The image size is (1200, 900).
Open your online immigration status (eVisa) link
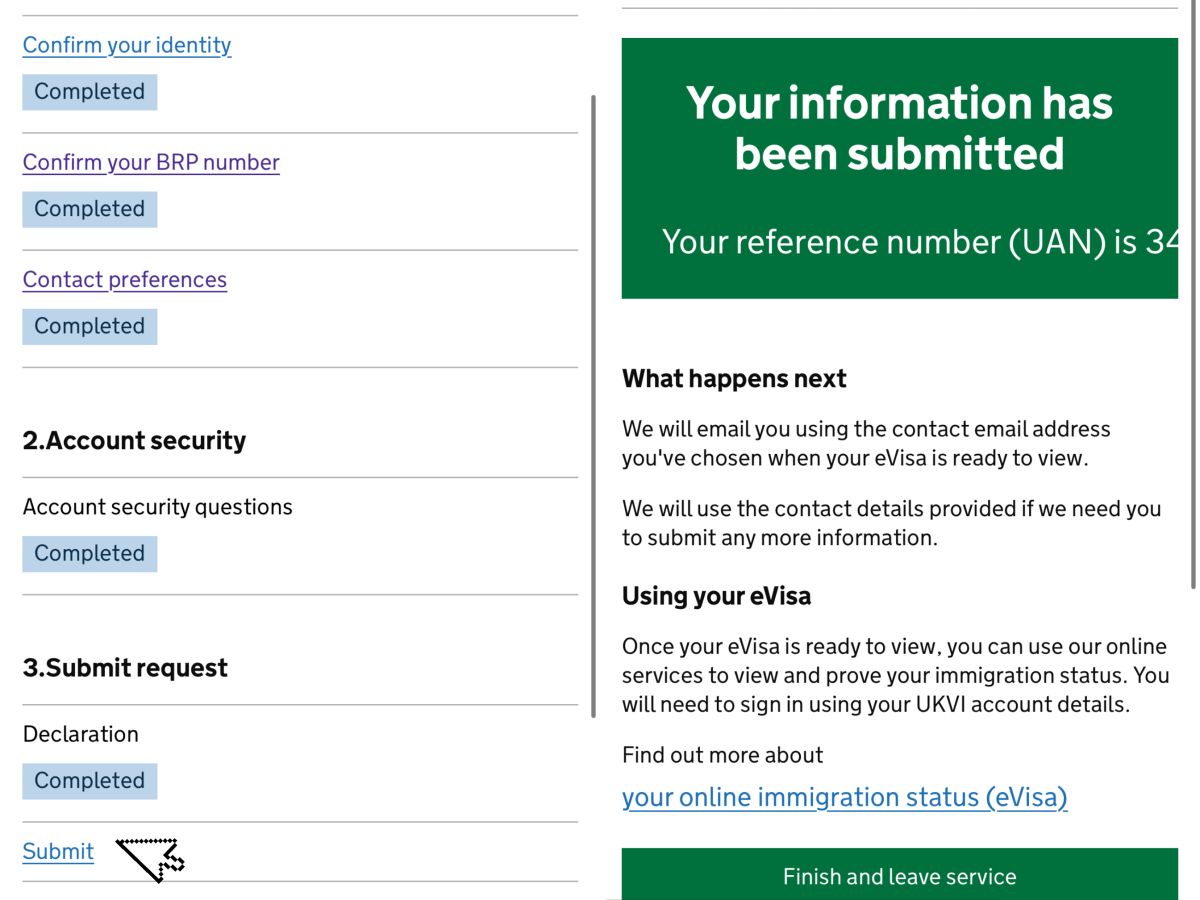pyautogui.click(x=845, y=797)
